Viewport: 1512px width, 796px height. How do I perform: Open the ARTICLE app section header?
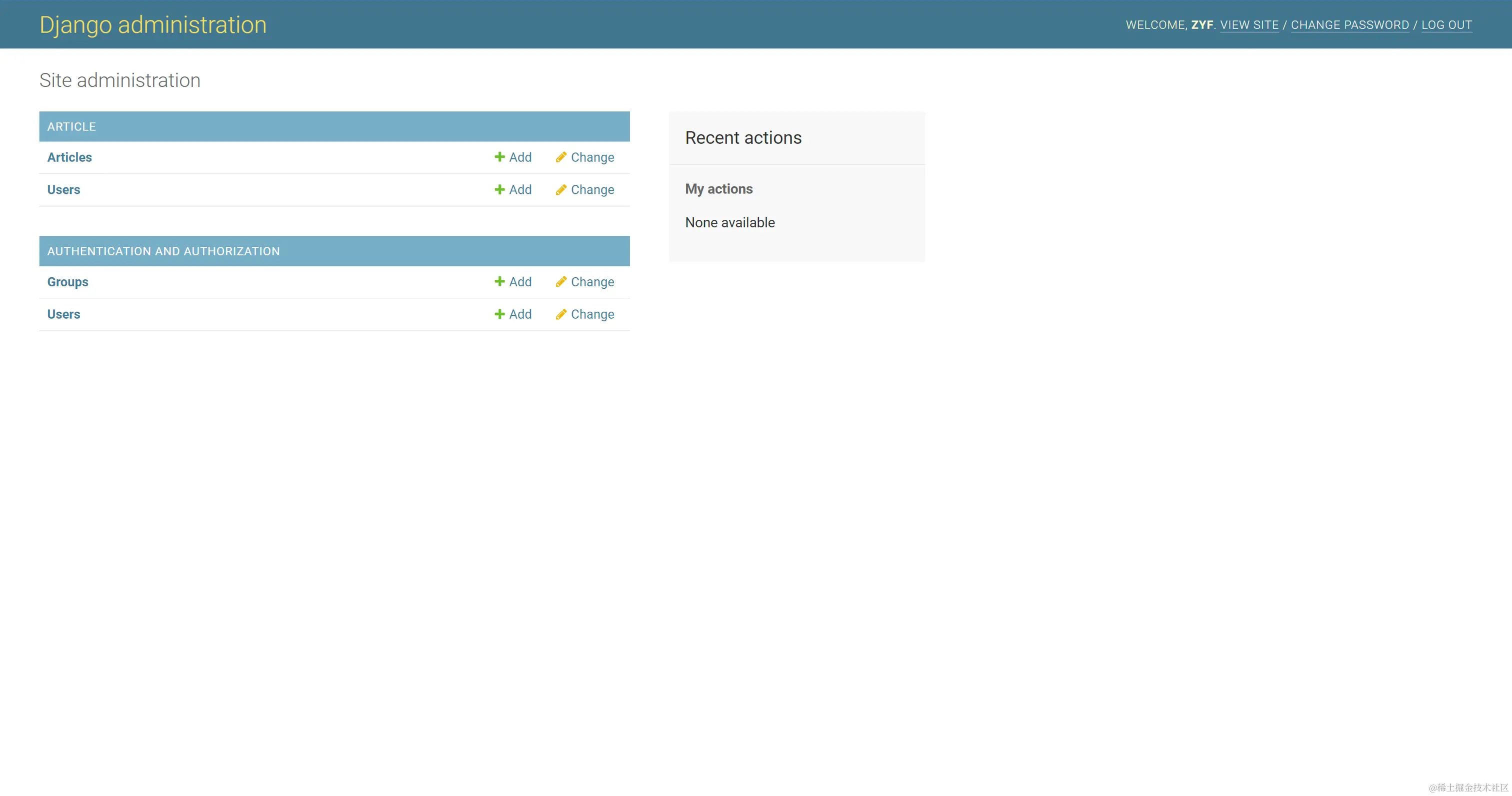click(71, 127)
